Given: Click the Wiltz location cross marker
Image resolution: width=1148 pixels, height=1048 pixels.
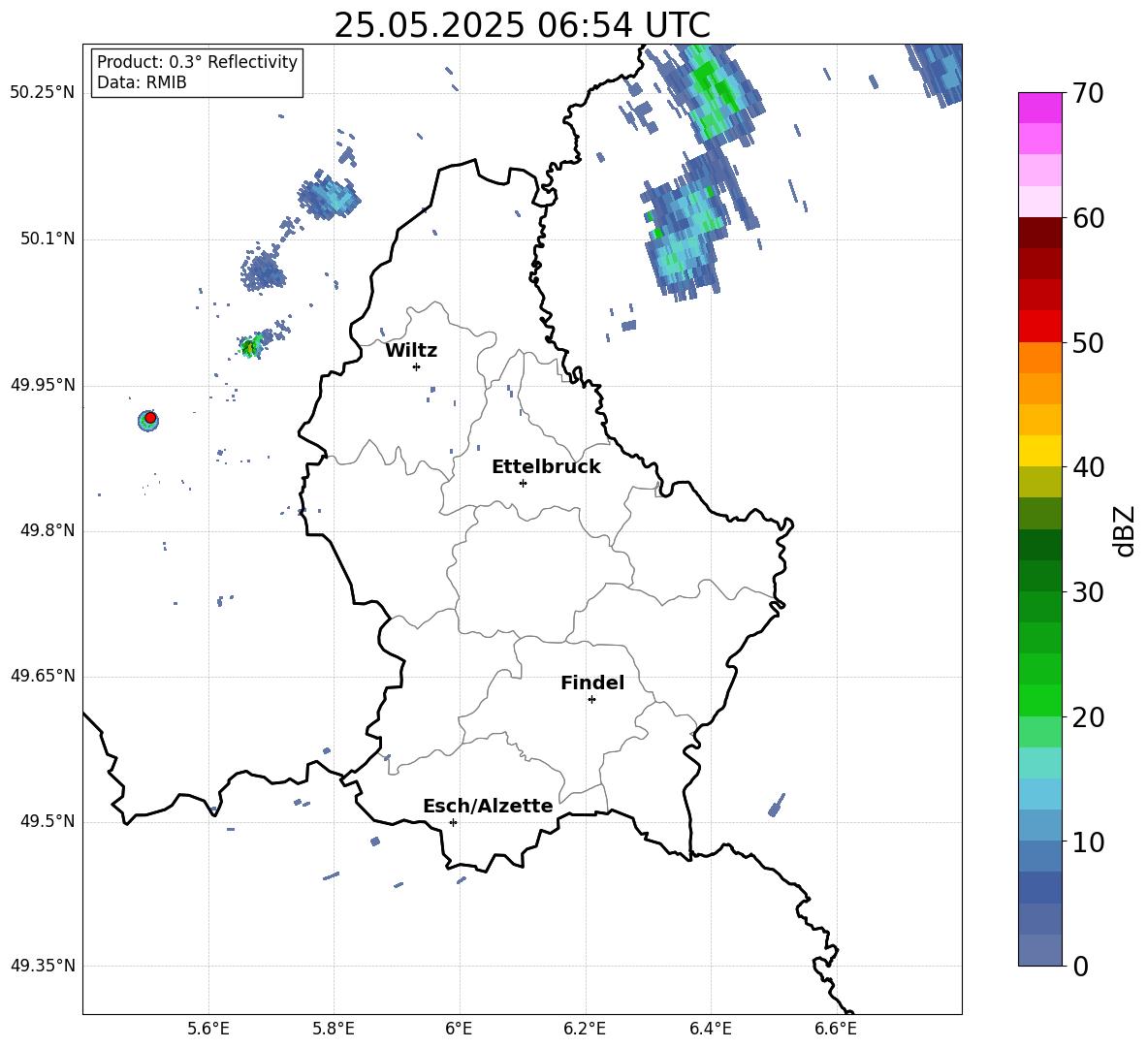Looking at the screenshot, I should coord(416,366).
